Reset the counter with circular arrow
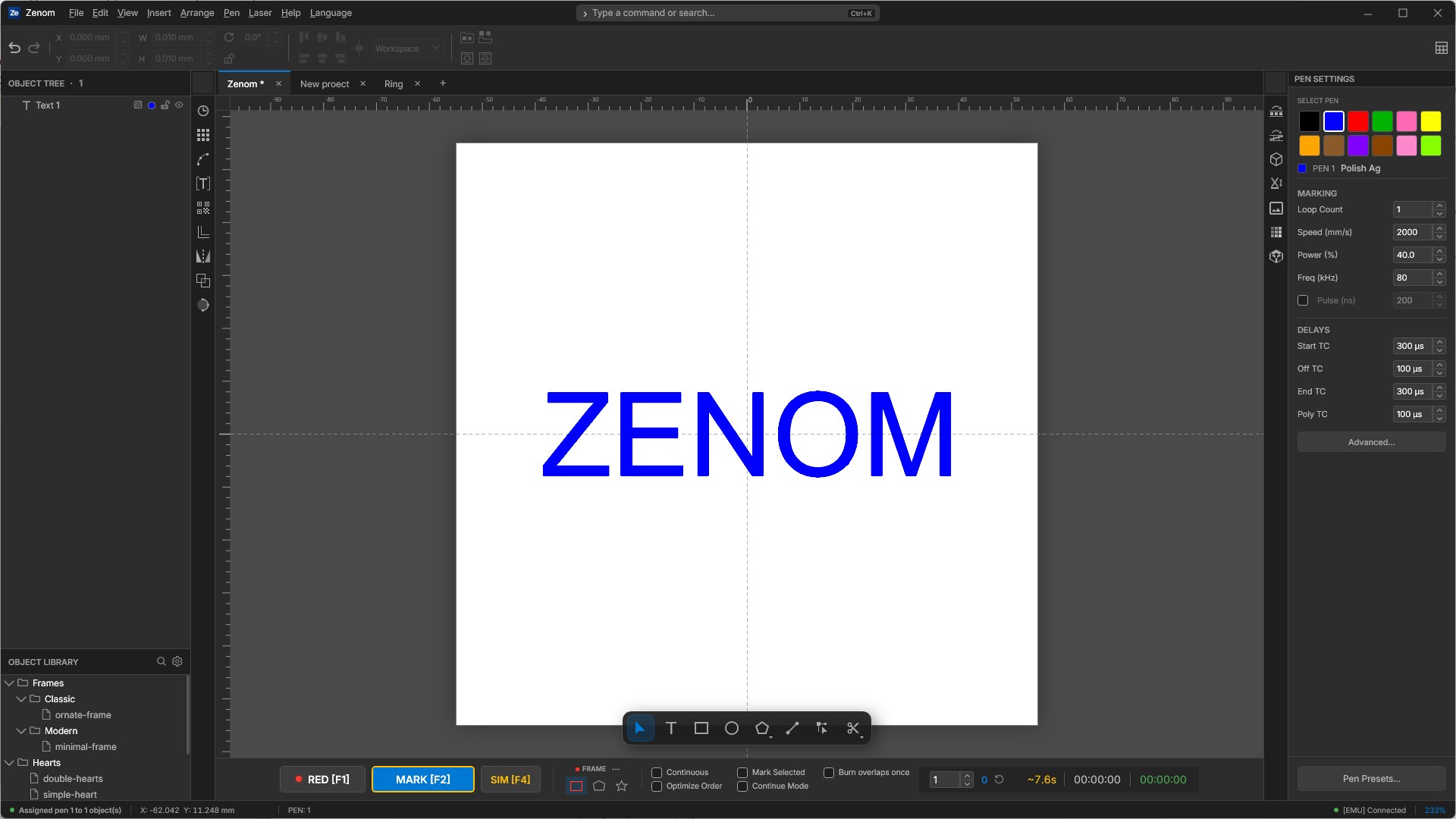The image size is (1456, 819). [x=999, y=780]
